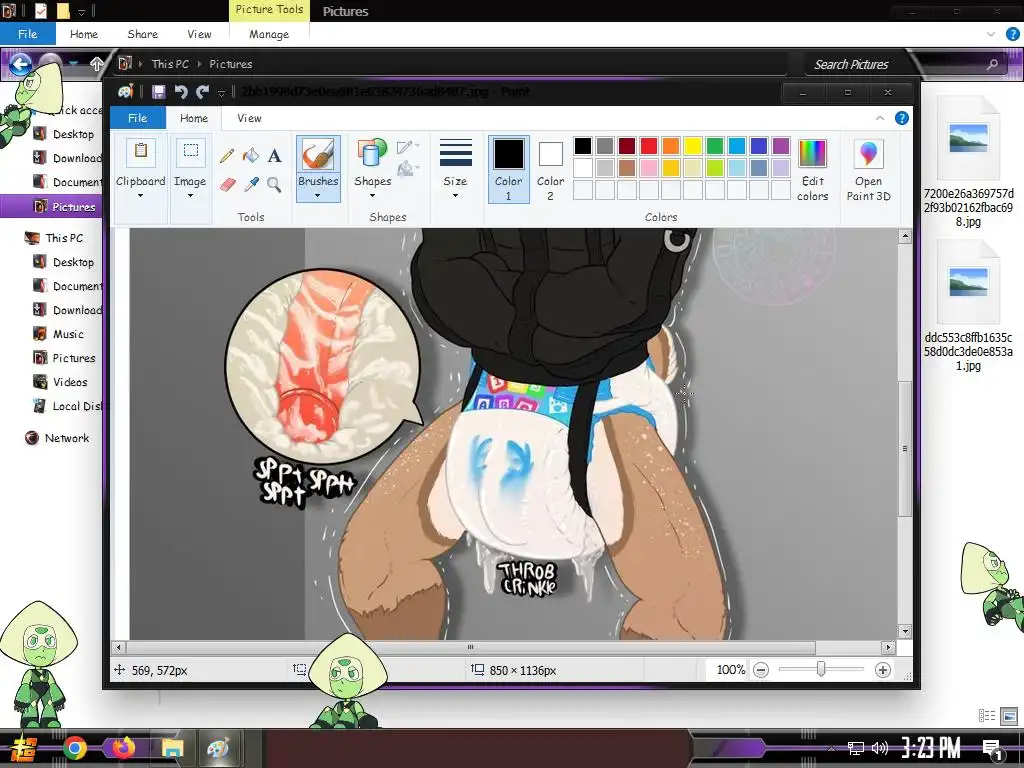This screenshot has height=768, width=1024.
Task: Open File Explorer from the taskbar
Action: pyautogui.click(x=172, y=748)
